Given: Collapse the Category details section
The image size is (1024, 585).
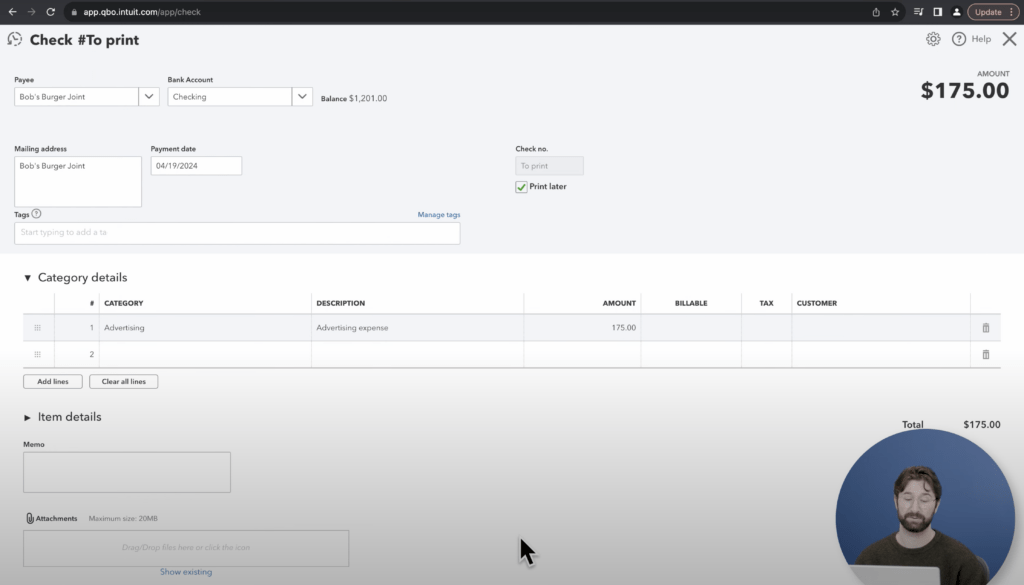Looking at the screenshot, I should click(28, 277).
